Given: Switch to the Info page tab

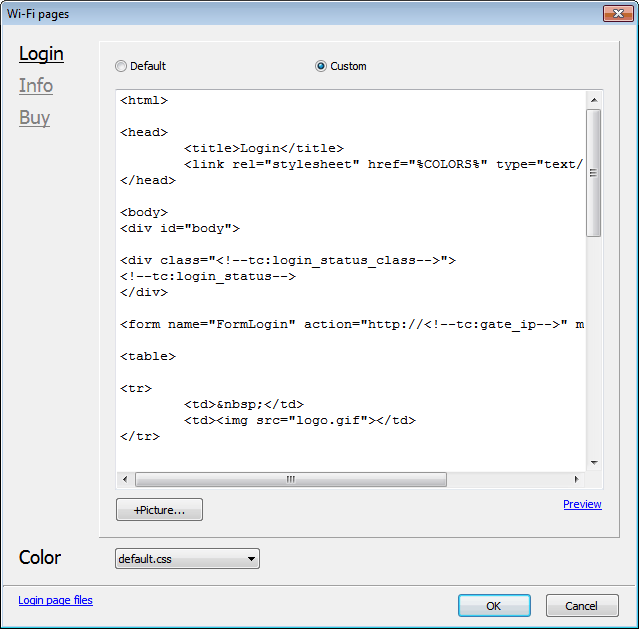Looking at the screenshot, I should tap(36, 86).
